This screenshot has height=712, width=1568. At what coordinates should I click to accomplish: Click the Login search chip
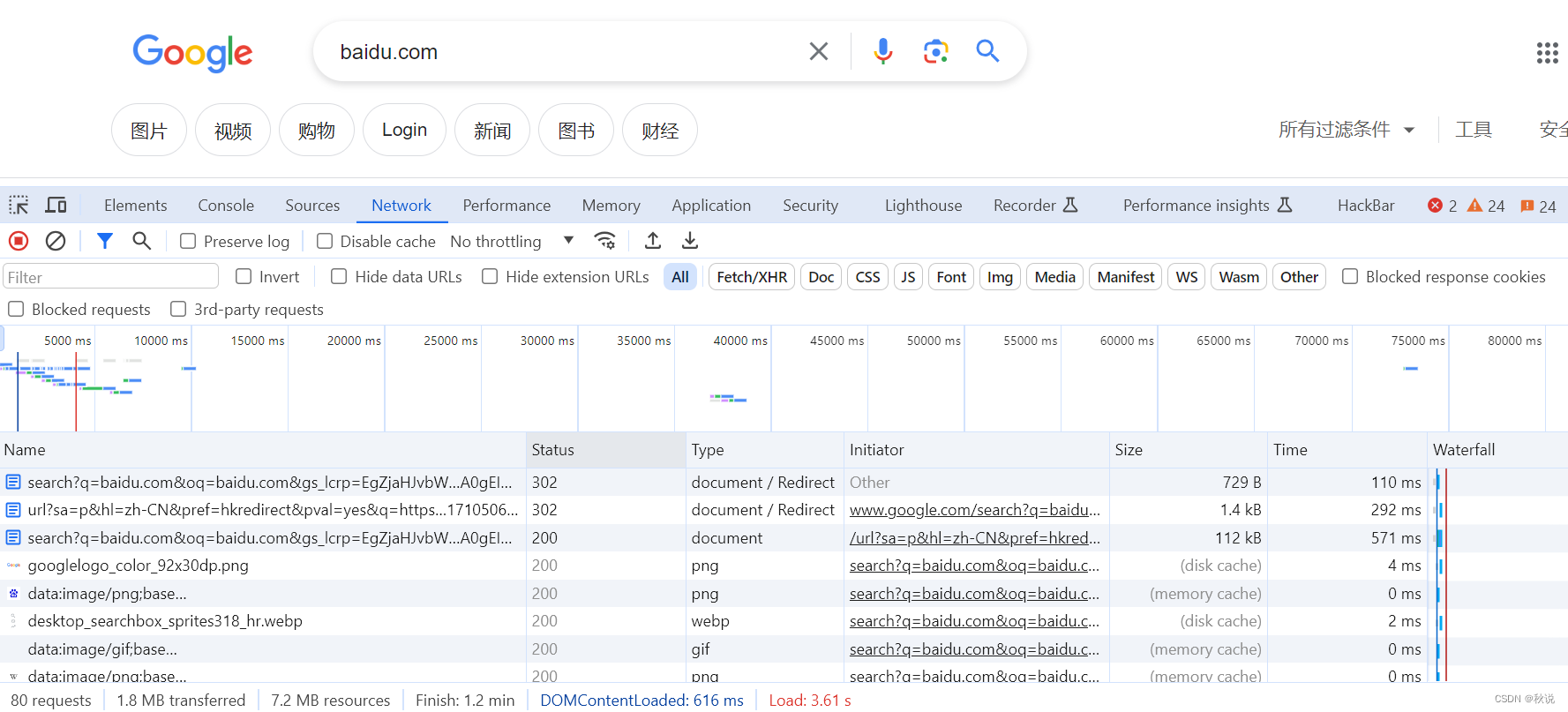404,131
